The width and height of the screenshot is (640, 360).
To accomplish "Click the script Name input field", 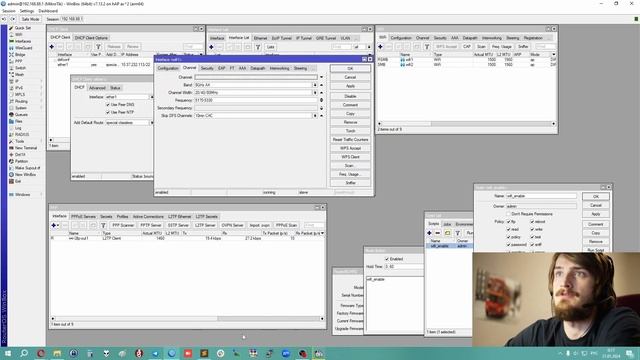I will (541, 196).
